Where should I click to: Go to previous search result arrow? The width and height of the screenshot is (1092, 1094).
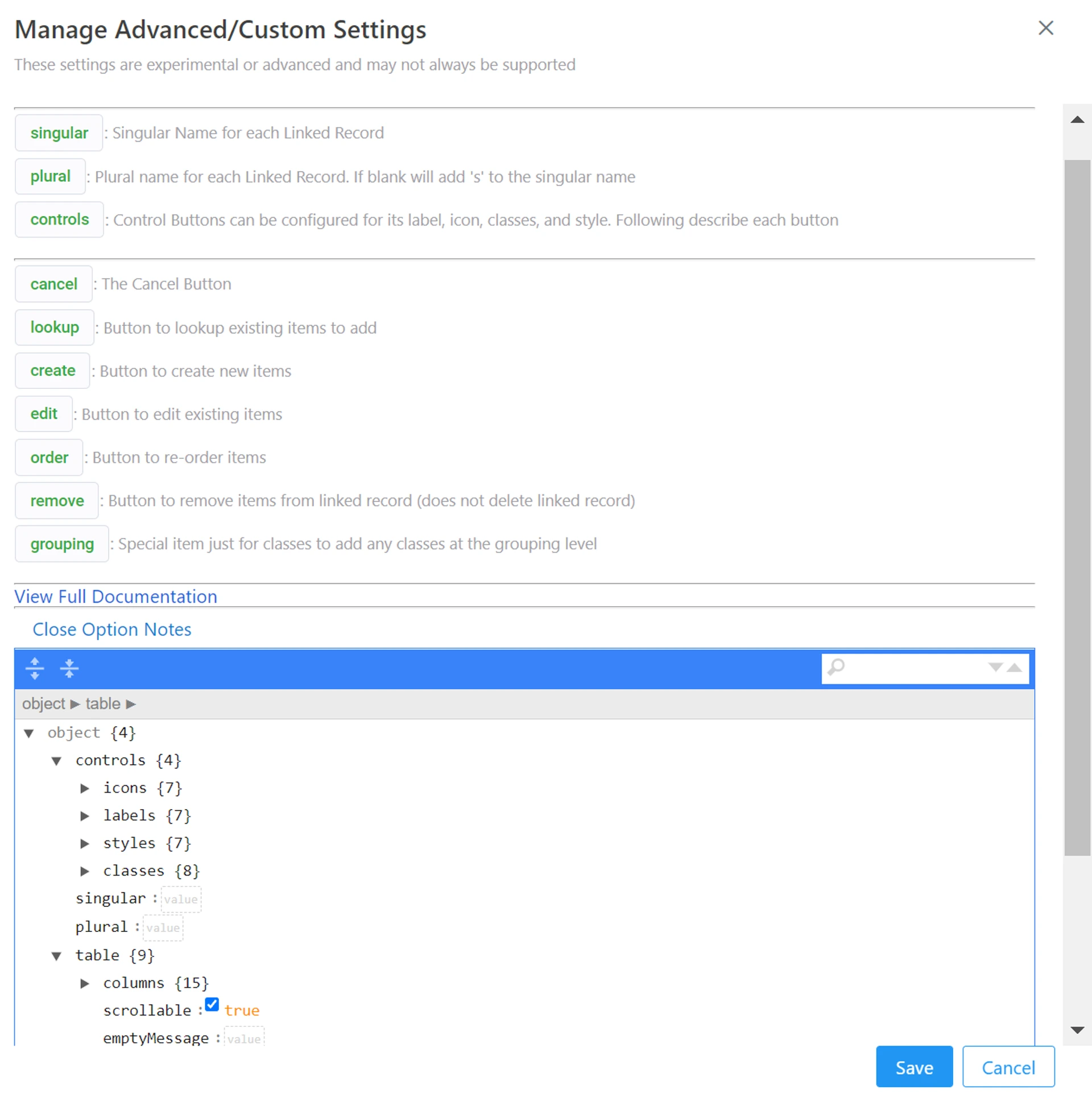click(x=1014, y=667)
